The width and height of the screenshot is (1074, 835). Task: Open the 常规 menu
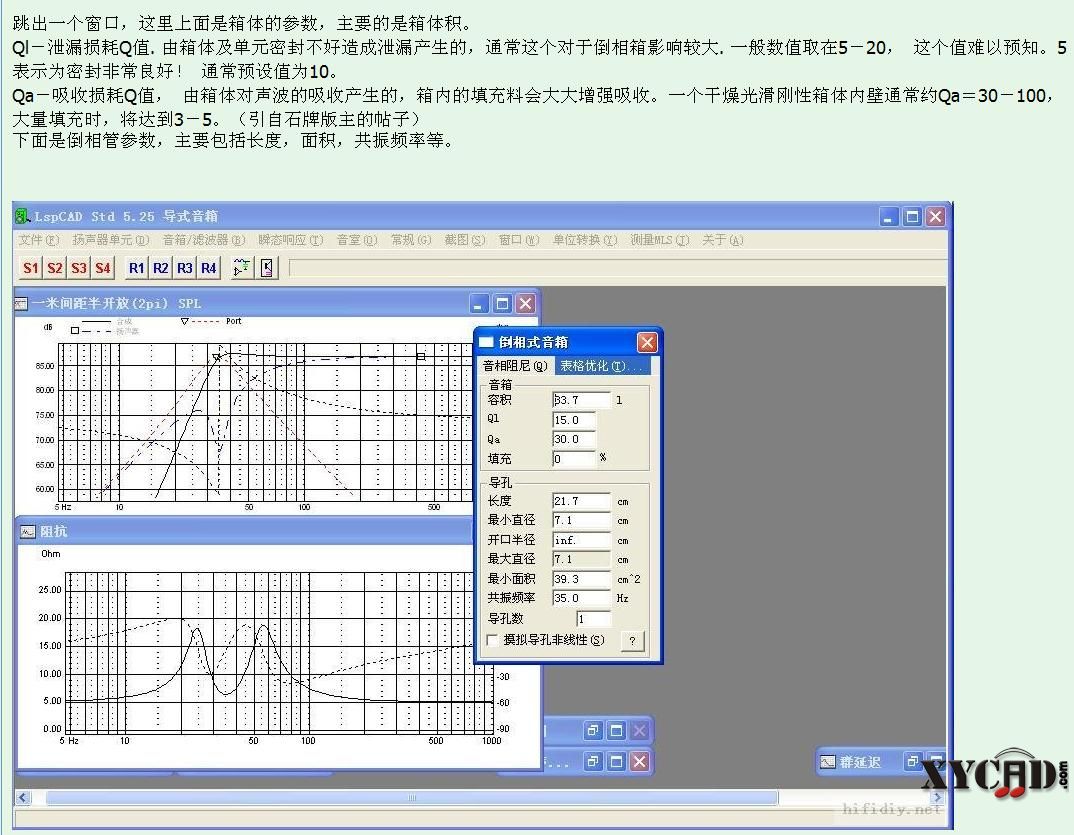tap(411, 240)
